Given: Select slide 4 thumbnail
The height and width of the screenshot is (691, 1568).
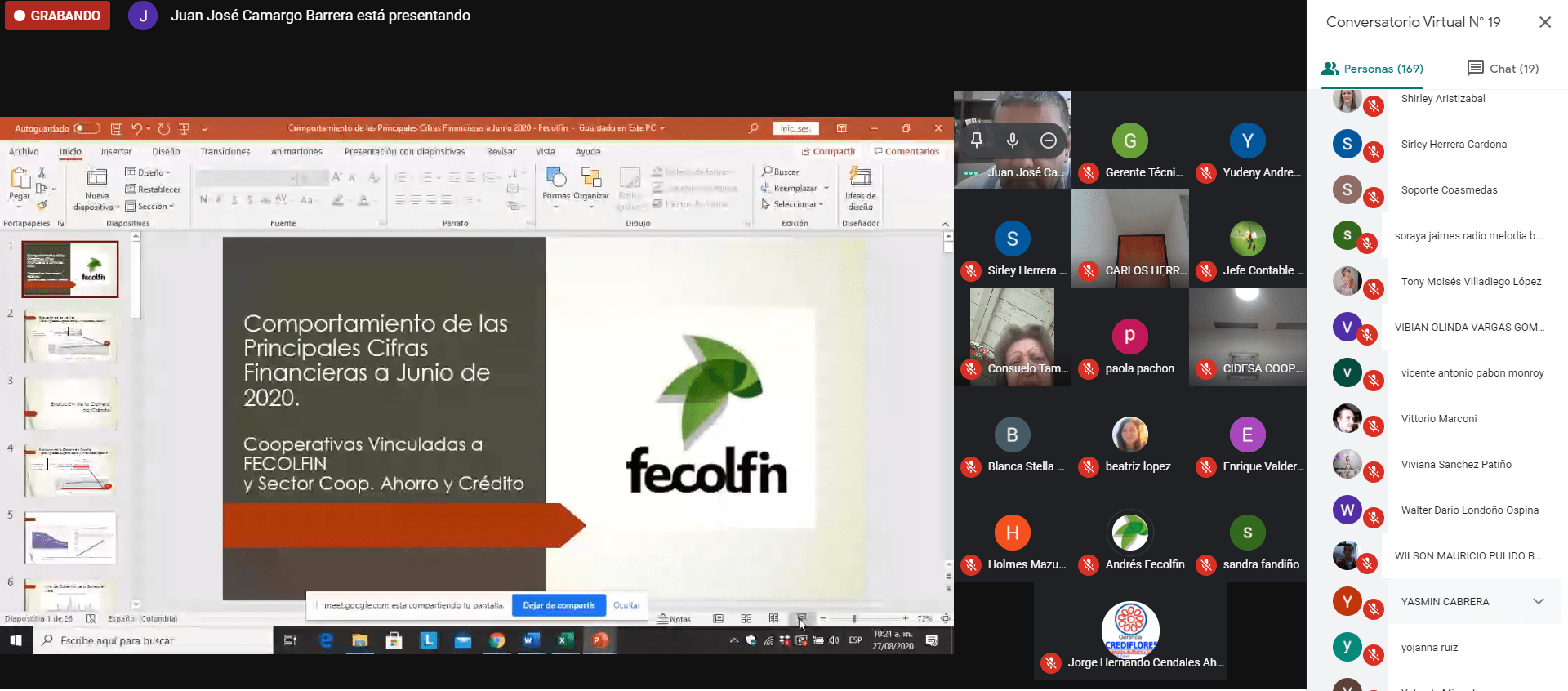Looking at the screenshot, I should click(70, 471).
